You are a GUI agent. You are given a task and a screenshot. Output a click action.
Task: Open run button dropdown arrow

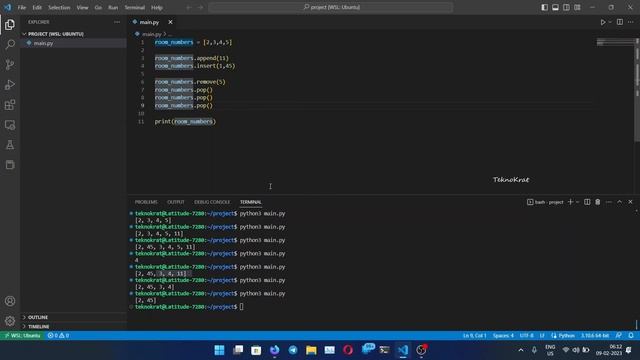coord(610,22)
